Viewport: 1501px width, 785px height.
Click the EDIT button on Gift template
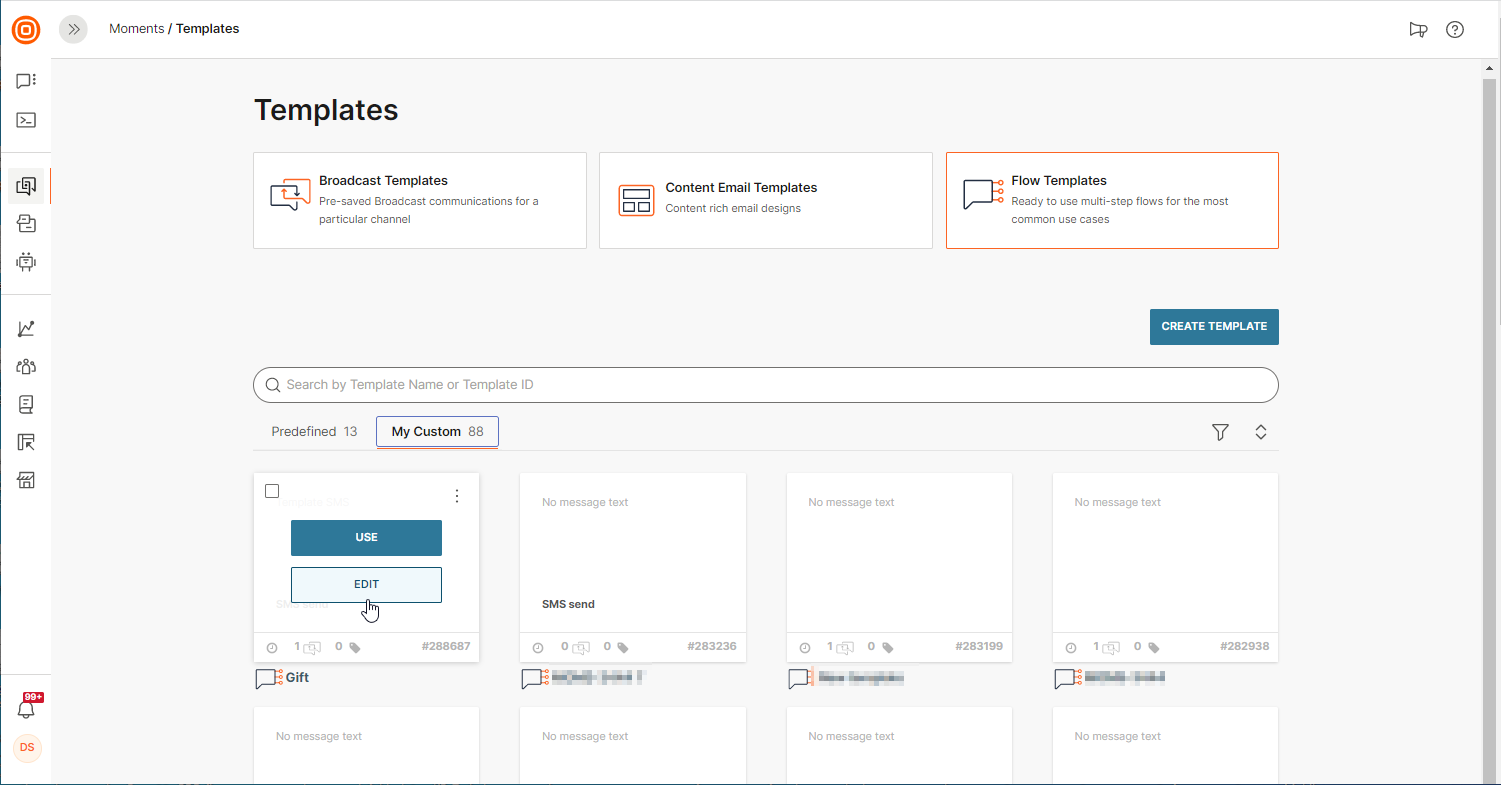point(366,585)
